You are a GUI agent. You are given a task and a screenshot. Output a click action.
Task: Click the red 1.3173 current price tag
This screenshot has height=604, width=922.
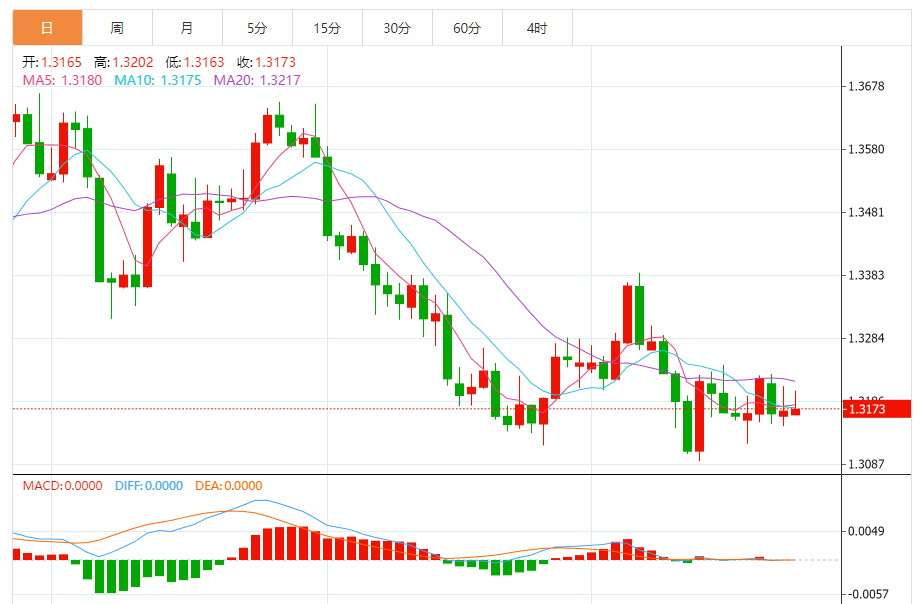pyautogui.click(x=877, y=409)
